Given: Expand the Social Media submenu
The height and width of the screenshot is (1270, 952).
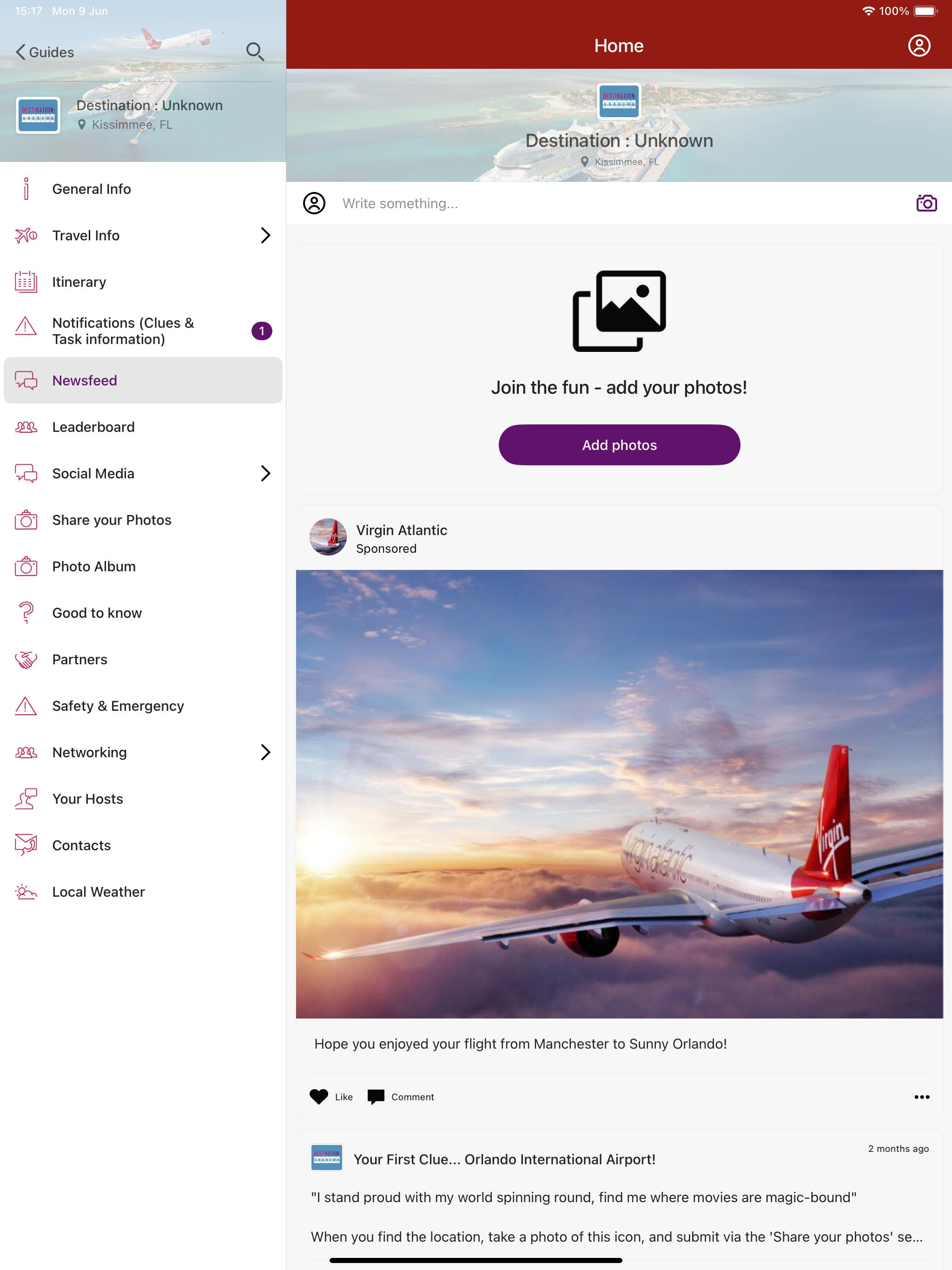Looking at the screenshot, I should pos(265,473).
